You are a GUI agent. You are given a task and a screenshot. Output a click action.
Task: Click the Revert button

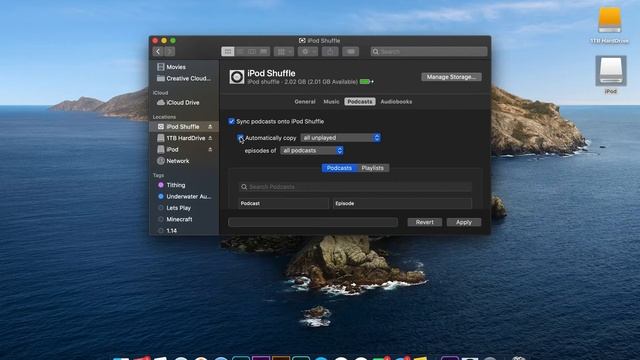424,222
